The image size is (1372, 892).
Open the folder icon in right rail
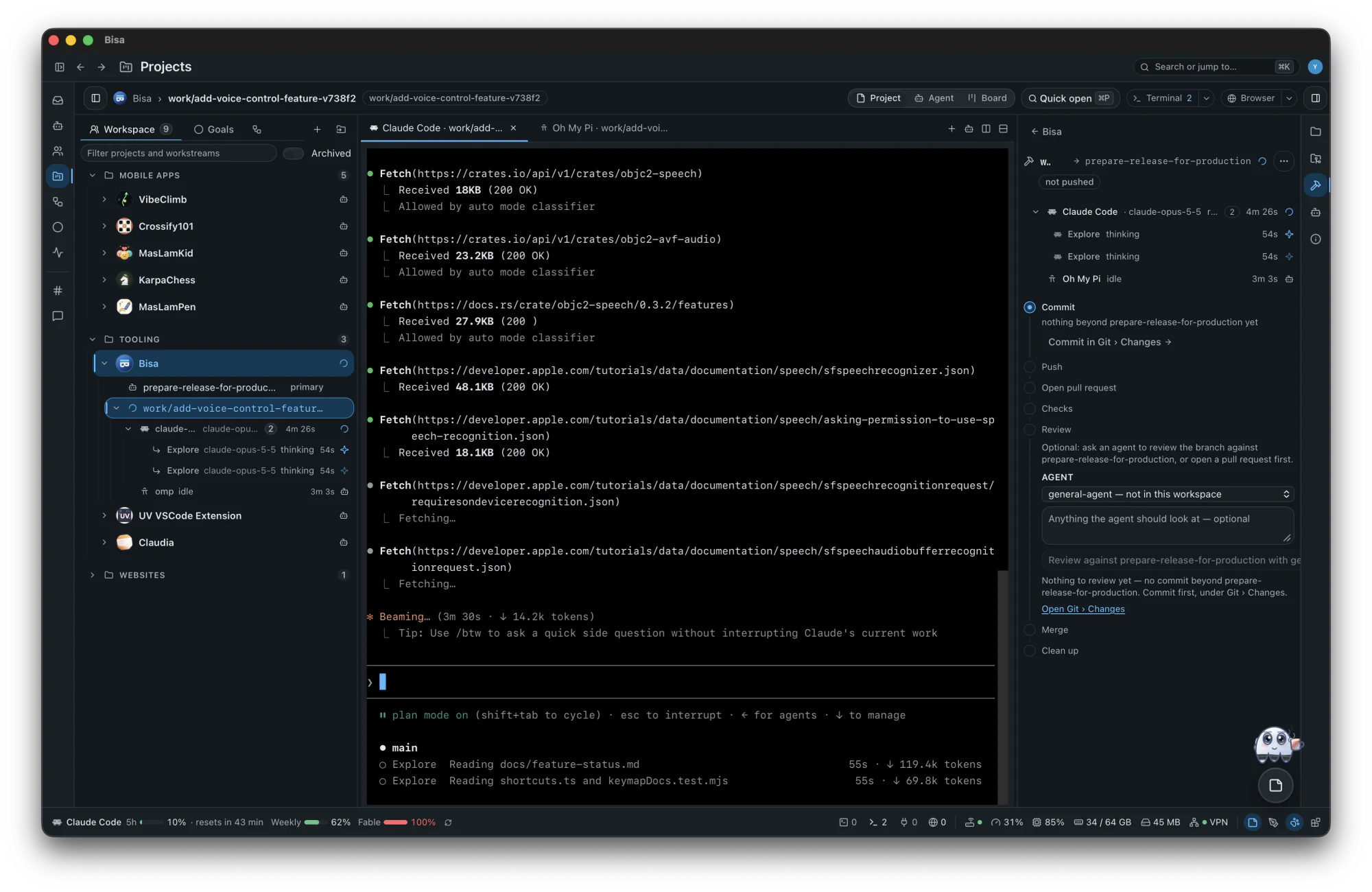tap(1315, 132)
